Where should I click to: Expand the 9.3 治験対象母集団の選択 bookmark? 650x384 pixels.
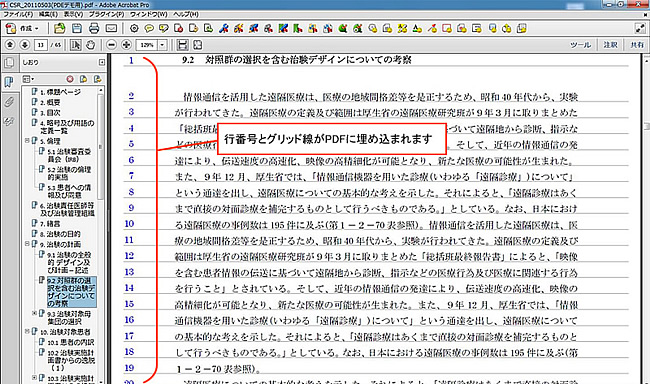(34, 314)
